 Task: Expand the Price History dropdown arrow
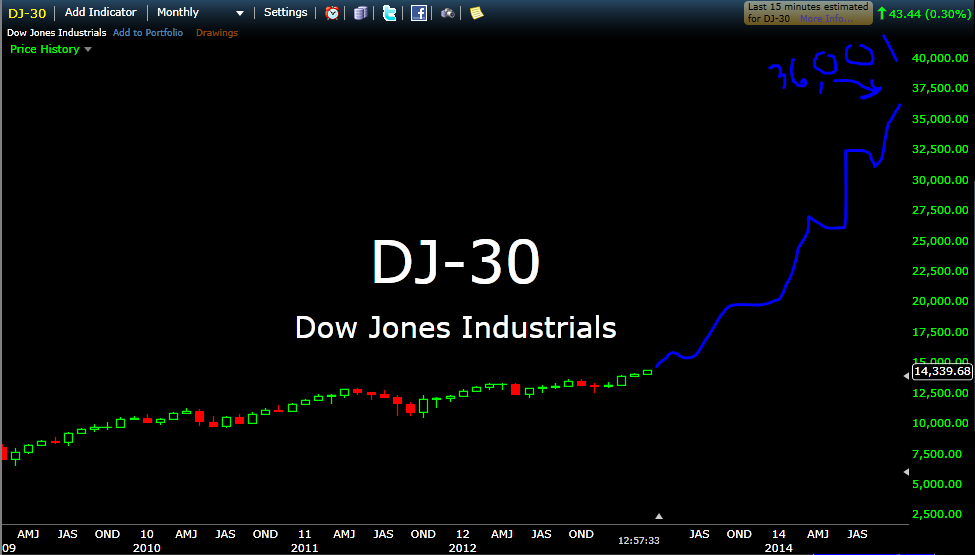88,49
